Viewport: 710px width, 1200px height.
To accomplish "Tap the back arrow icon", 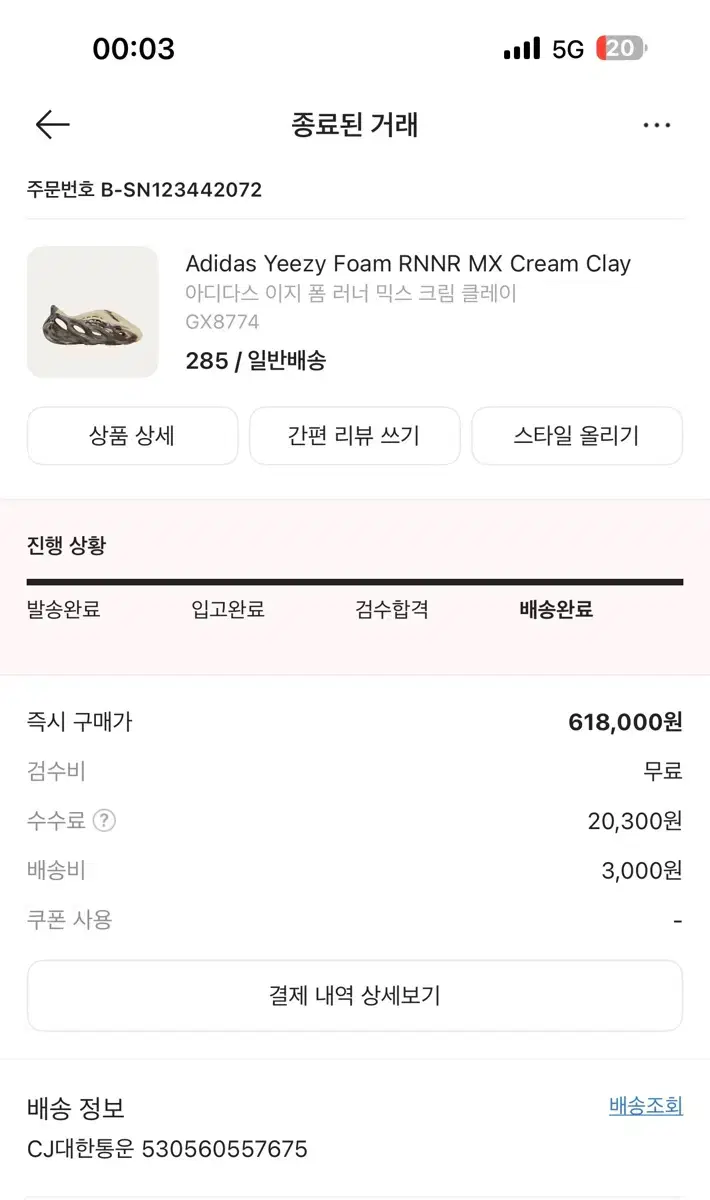I will [52, 125].
